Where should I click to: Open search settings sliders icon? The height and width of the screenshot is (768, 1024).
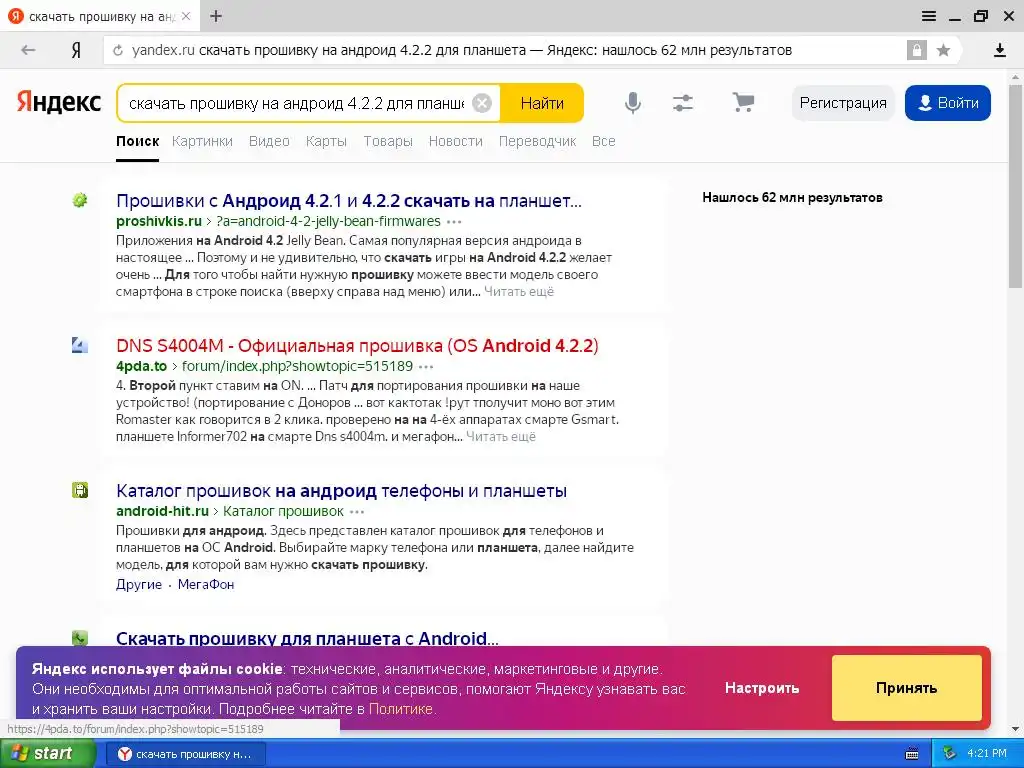click(x=682, y=103)
